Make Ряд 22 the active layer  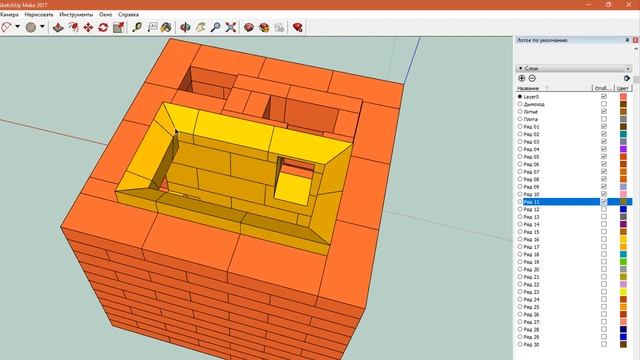point(520,284)
